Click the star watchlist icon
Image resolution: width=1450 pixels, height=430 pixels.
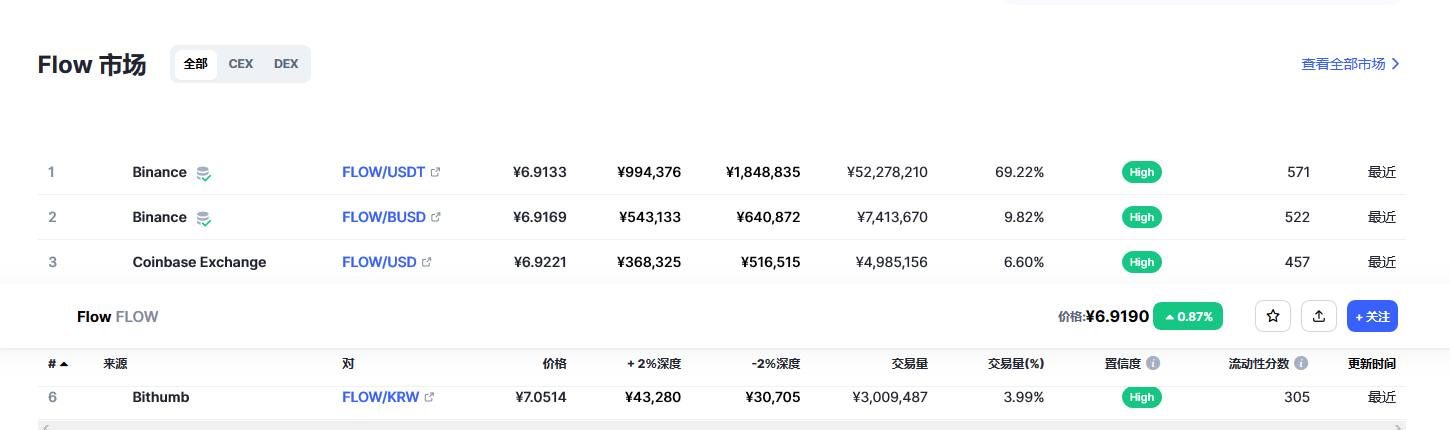(1273, 316)
